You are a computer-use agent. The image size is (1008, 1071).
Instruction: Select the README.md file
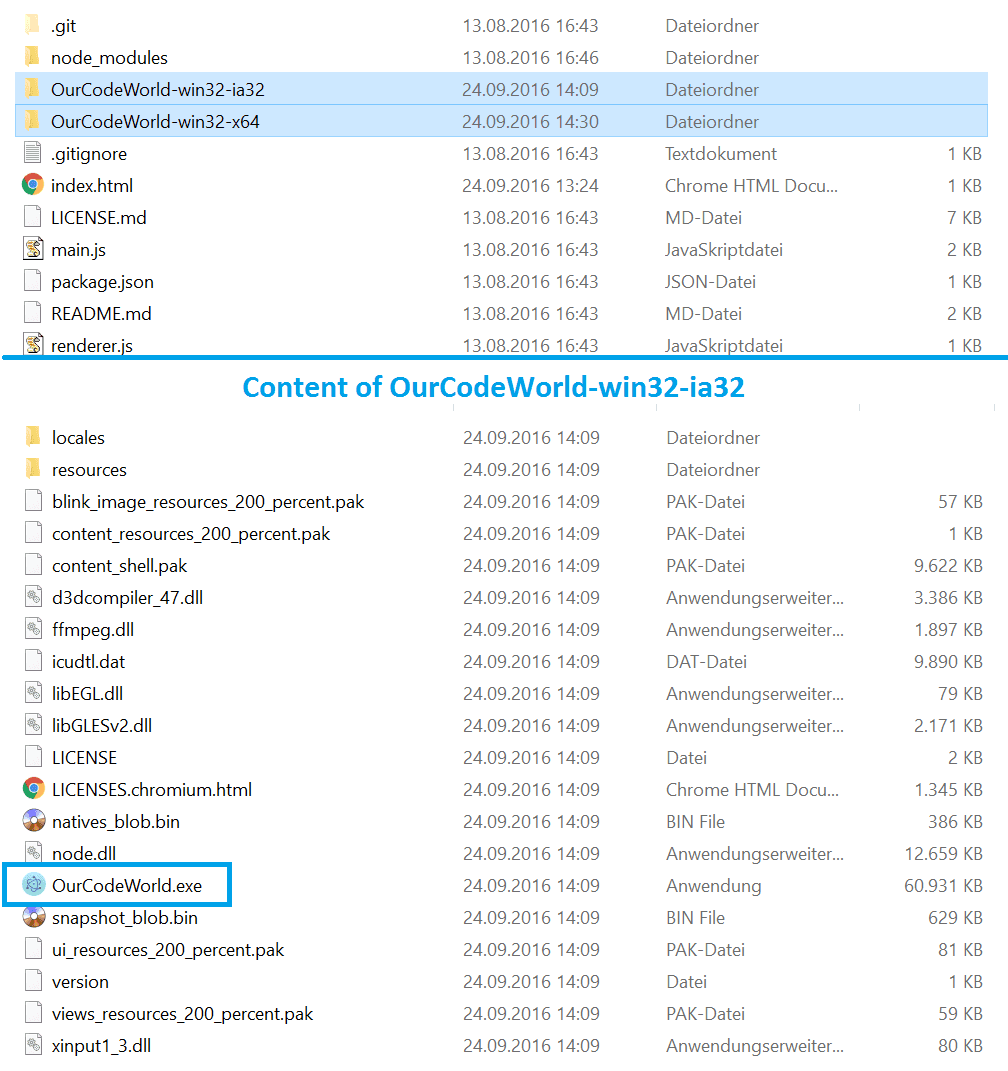click(101, 314)
